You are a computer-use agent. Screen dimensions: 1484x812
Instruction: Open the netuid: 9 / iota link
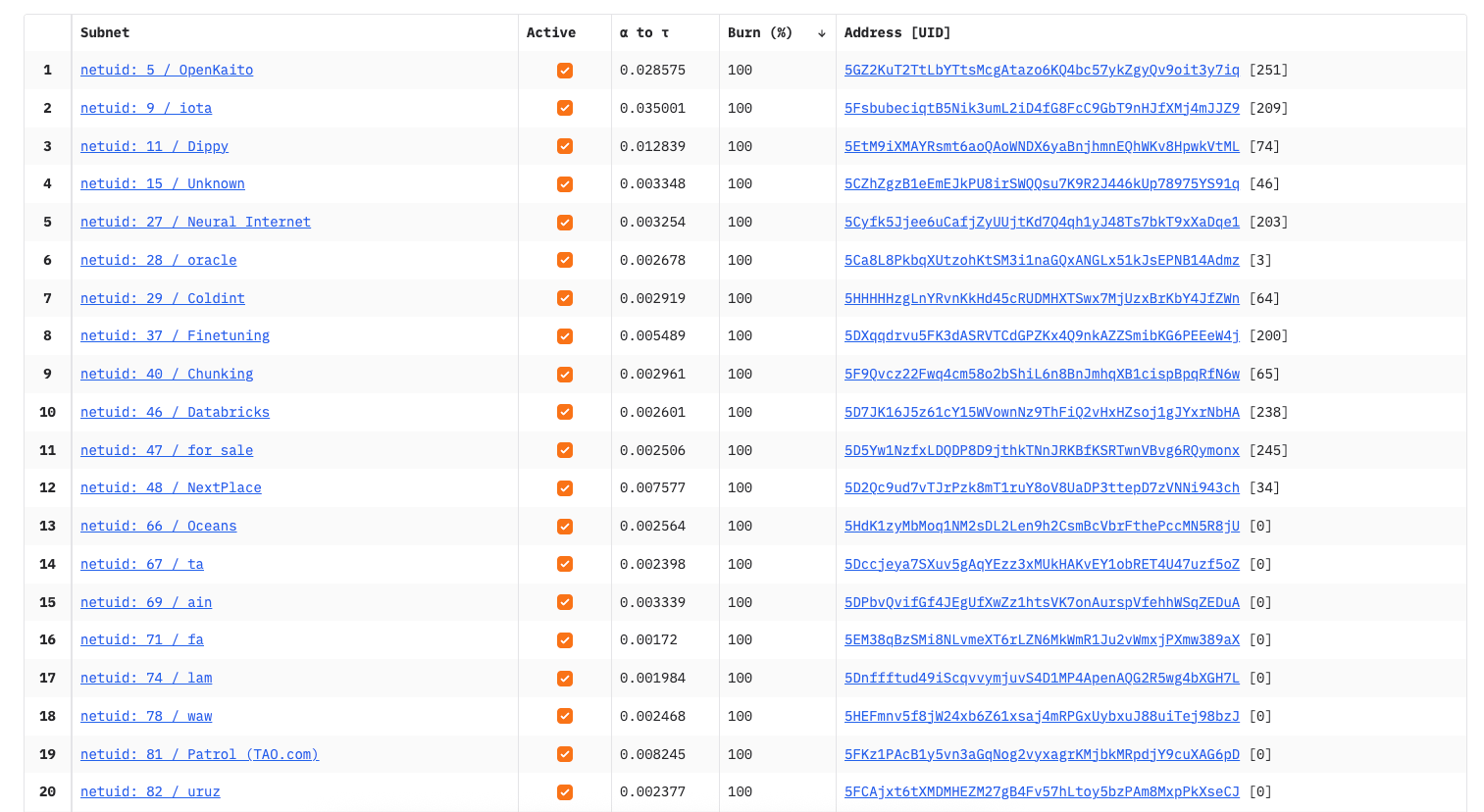[146, 108]
